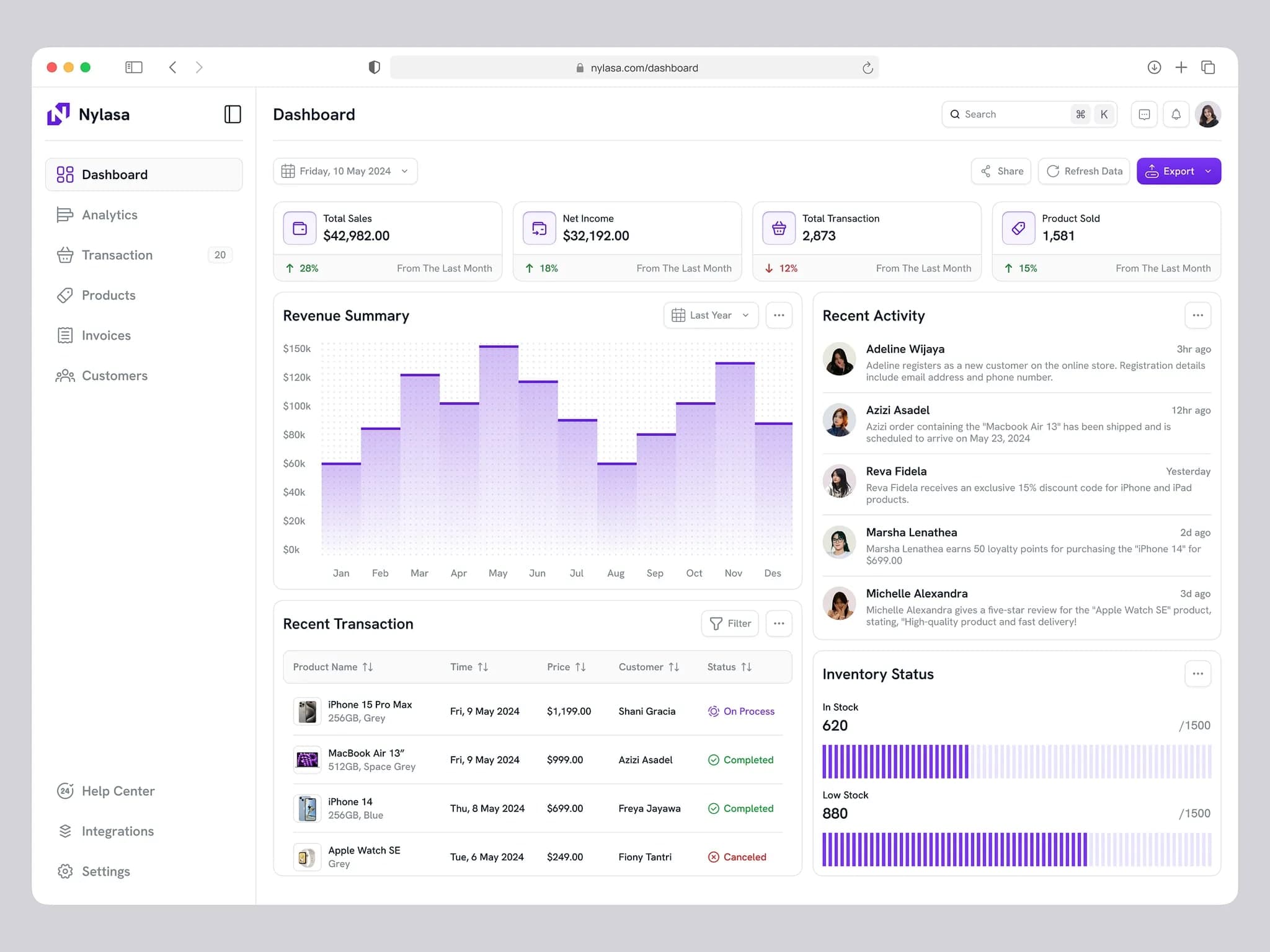
Task: Reload page with address bar refresh icon
Action: (868, 68)
